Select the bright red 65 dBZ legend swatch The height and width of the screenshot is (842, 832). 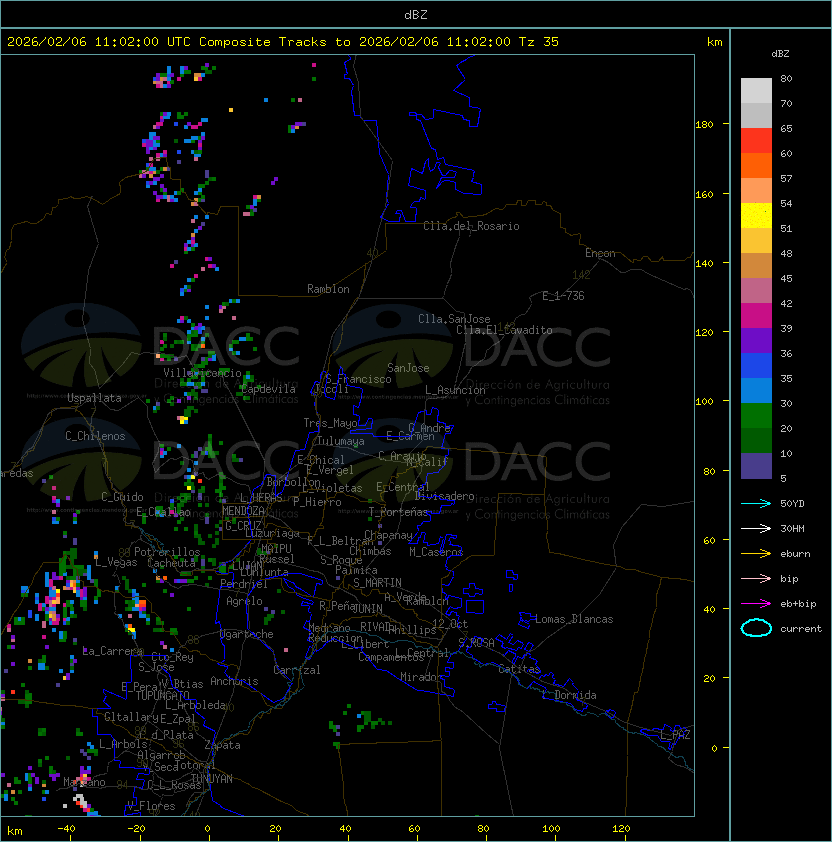click(756, 141)
